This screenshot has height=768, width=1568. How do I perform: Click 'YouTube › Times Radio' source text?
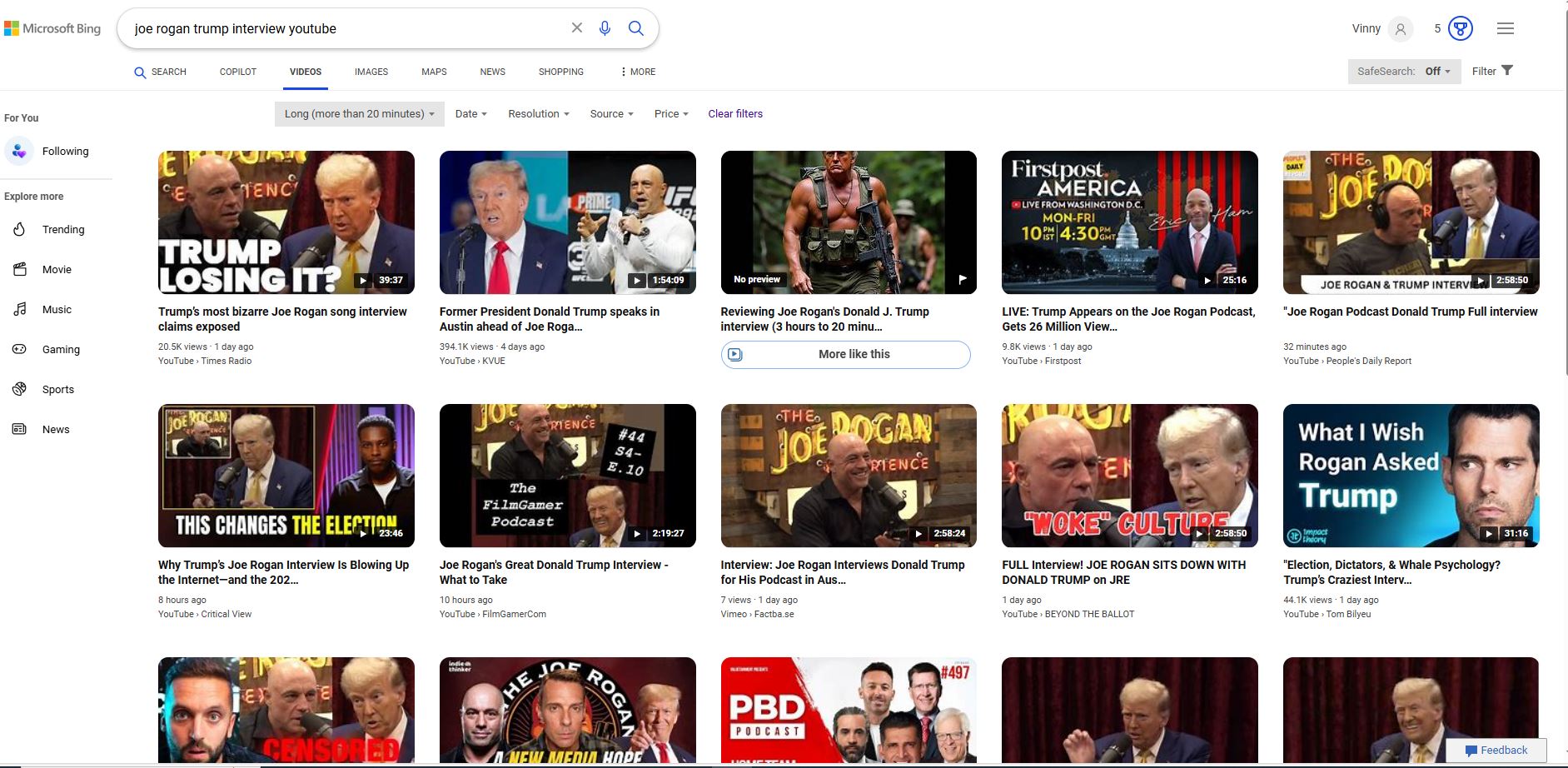click(x=205, y=361)
